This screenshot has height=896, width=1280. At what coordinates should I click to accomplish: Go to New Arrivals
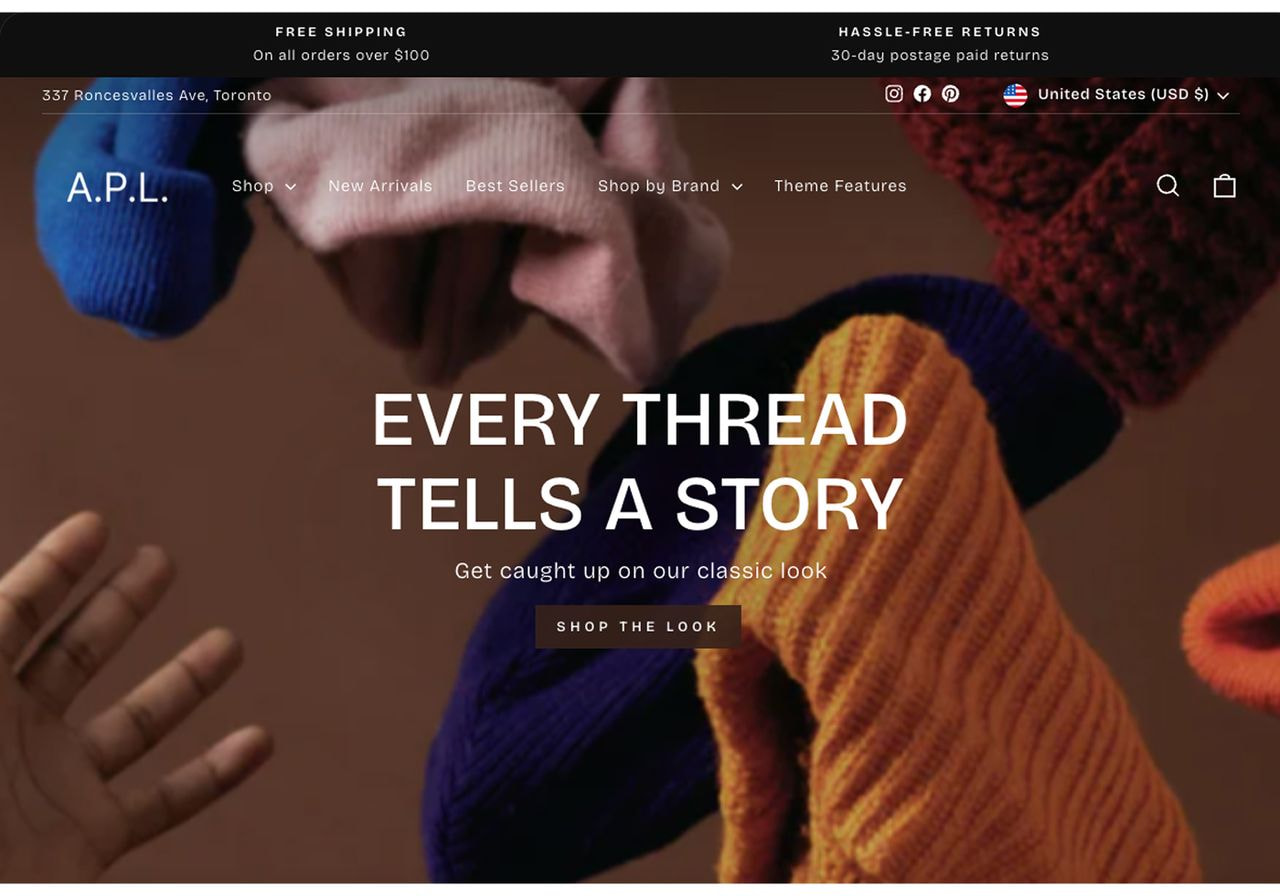380,186
